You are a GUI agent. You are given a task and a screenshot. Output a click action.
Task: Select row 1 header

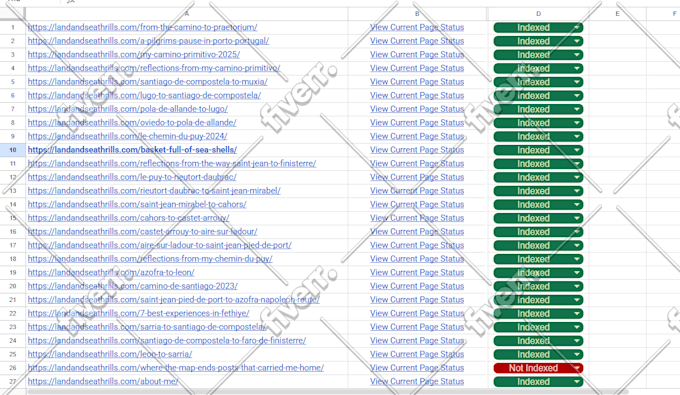pyautogui.click(x=13, y=27)
